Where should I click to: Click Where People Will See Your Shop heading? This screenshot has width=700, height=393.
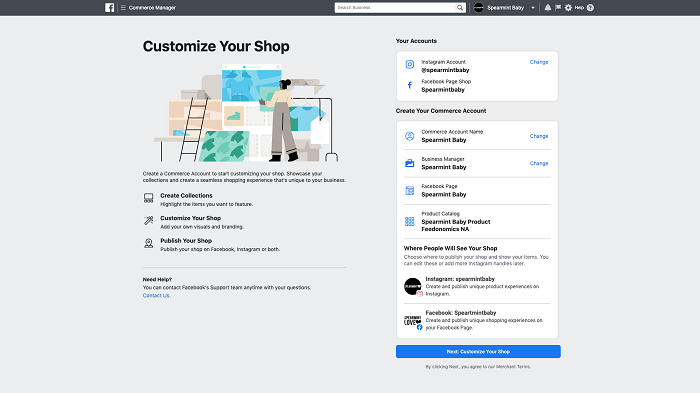pos(450,248)
